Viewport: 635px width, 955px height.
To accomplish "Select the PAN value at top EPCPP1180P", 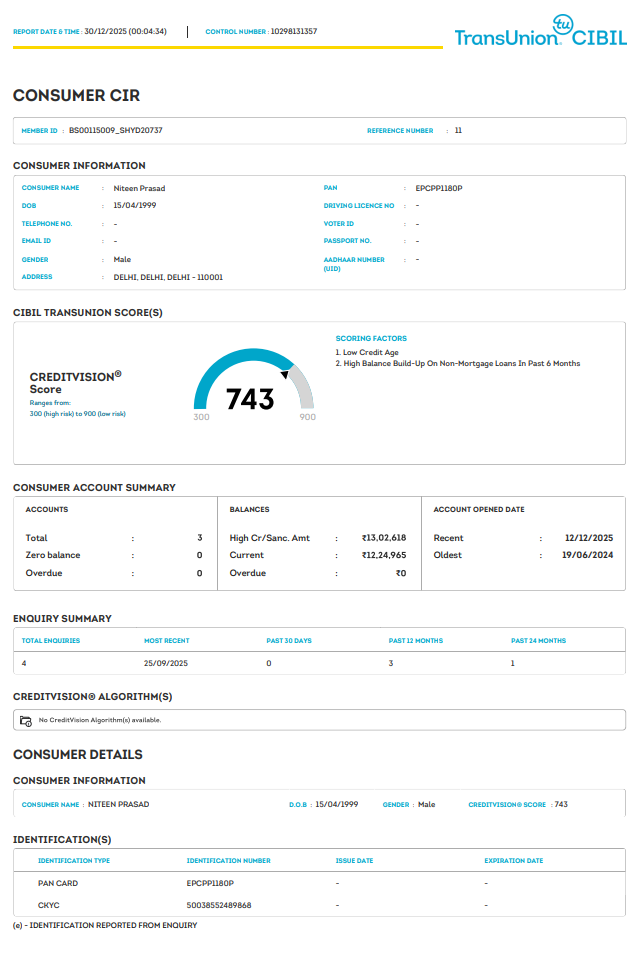I will click(439, 188).
